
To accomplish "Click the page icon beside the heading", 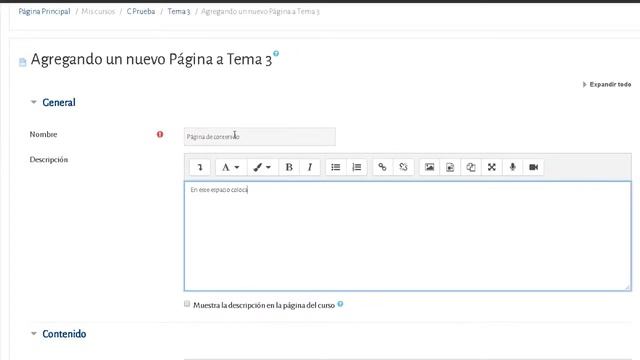I will click(x=22, y=62).
